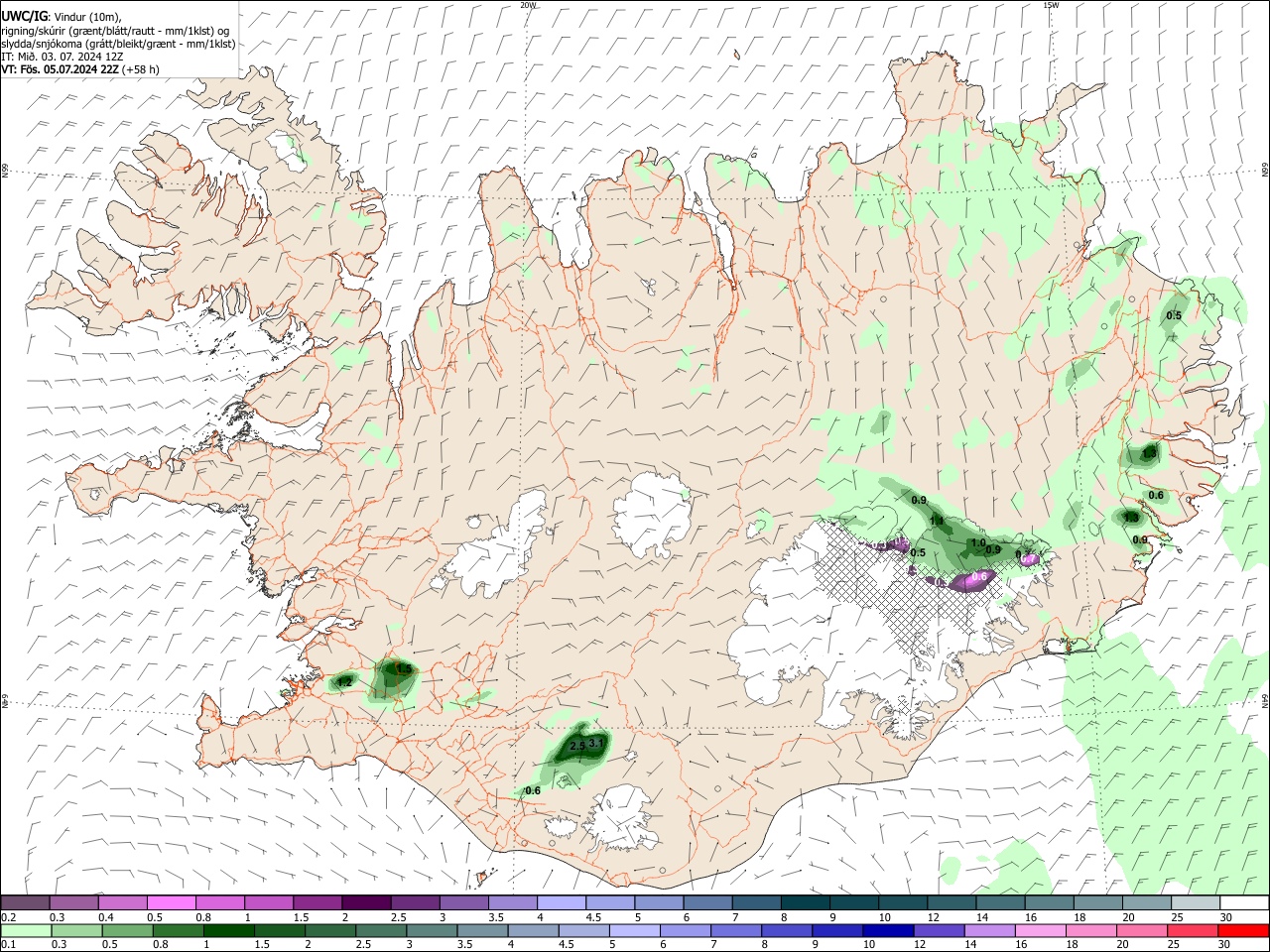Click the "15W" longitude label at the top

click(1050, 5)
